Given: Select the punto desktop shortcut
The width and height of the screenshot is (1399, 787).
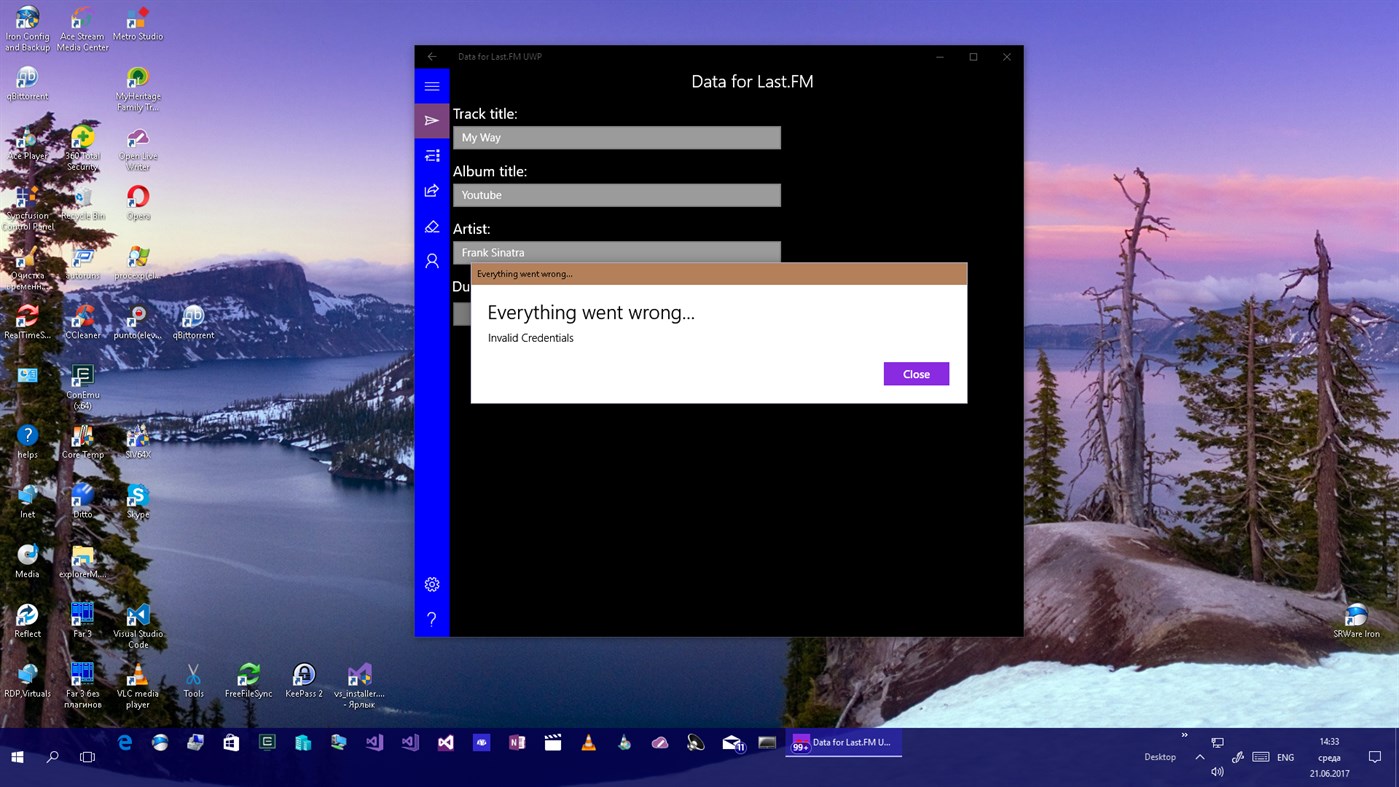Looking at the screenshot, I should (x=138, y=323).
